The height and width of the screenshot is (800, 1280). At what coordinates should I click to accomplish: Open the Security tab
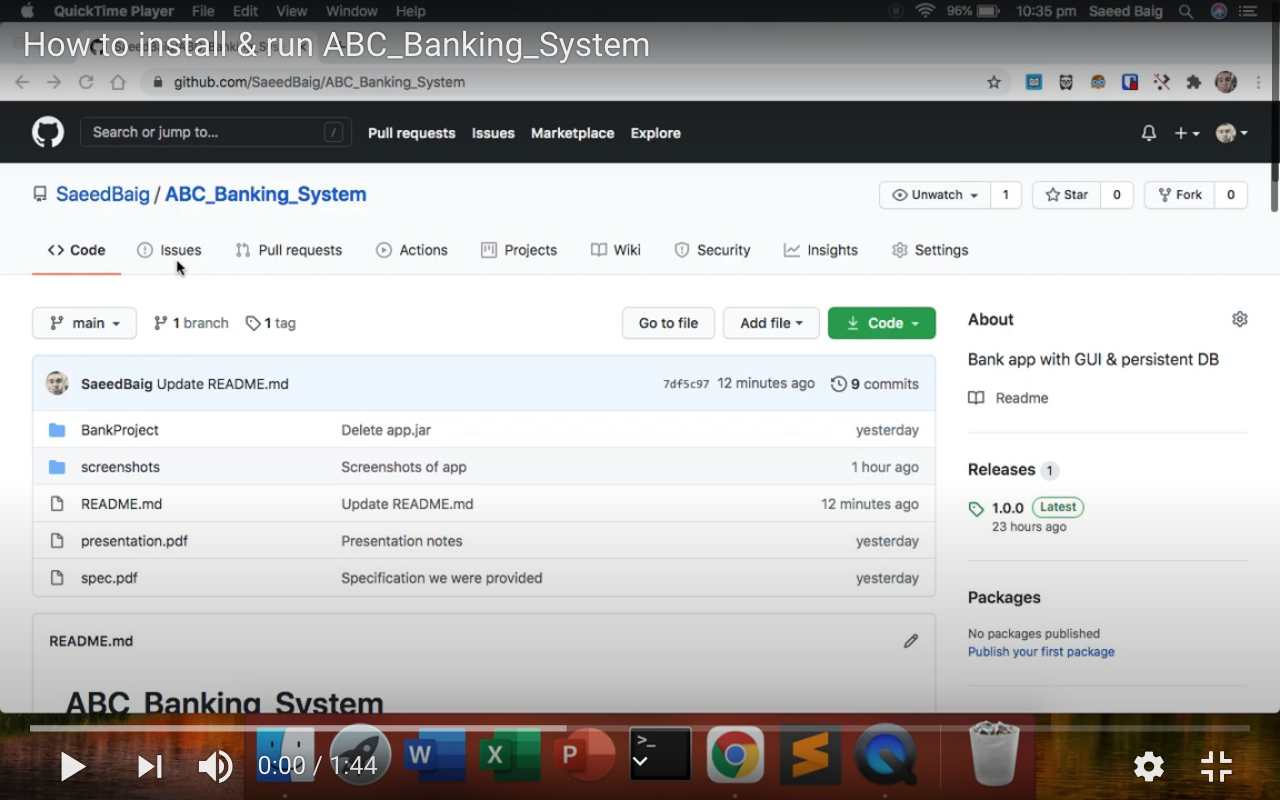click(x=712, y=250)
